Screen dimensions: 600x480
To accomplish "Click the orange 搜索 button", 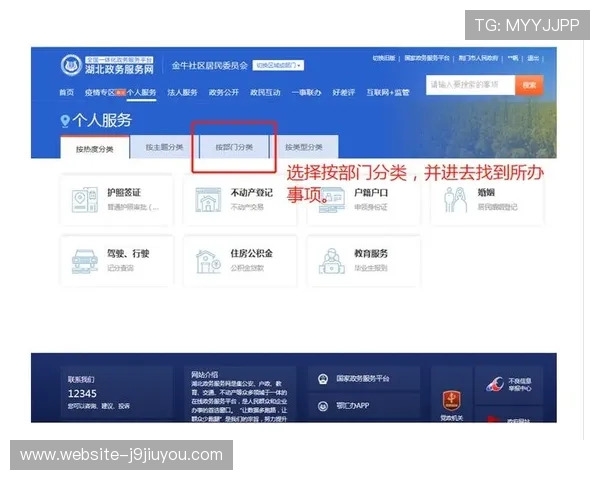I will [x=529, y=85].
